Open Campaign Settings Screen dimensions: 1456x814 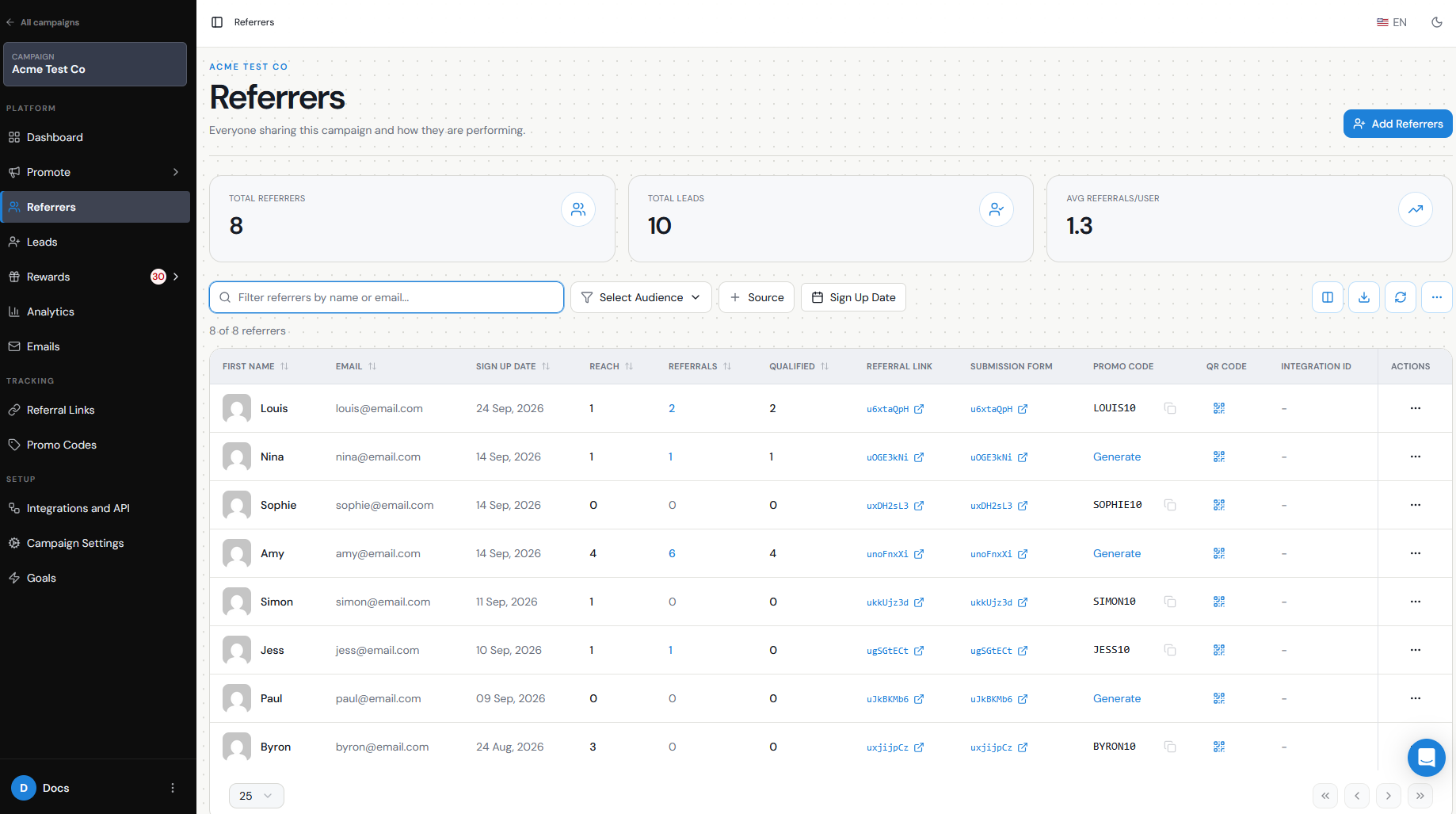tap(95, 543)
